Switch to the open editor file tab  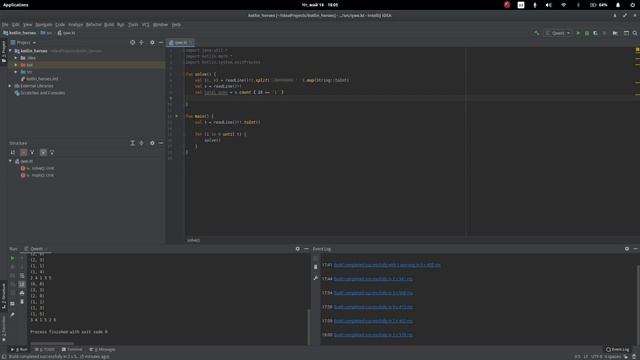pos(180,42)
